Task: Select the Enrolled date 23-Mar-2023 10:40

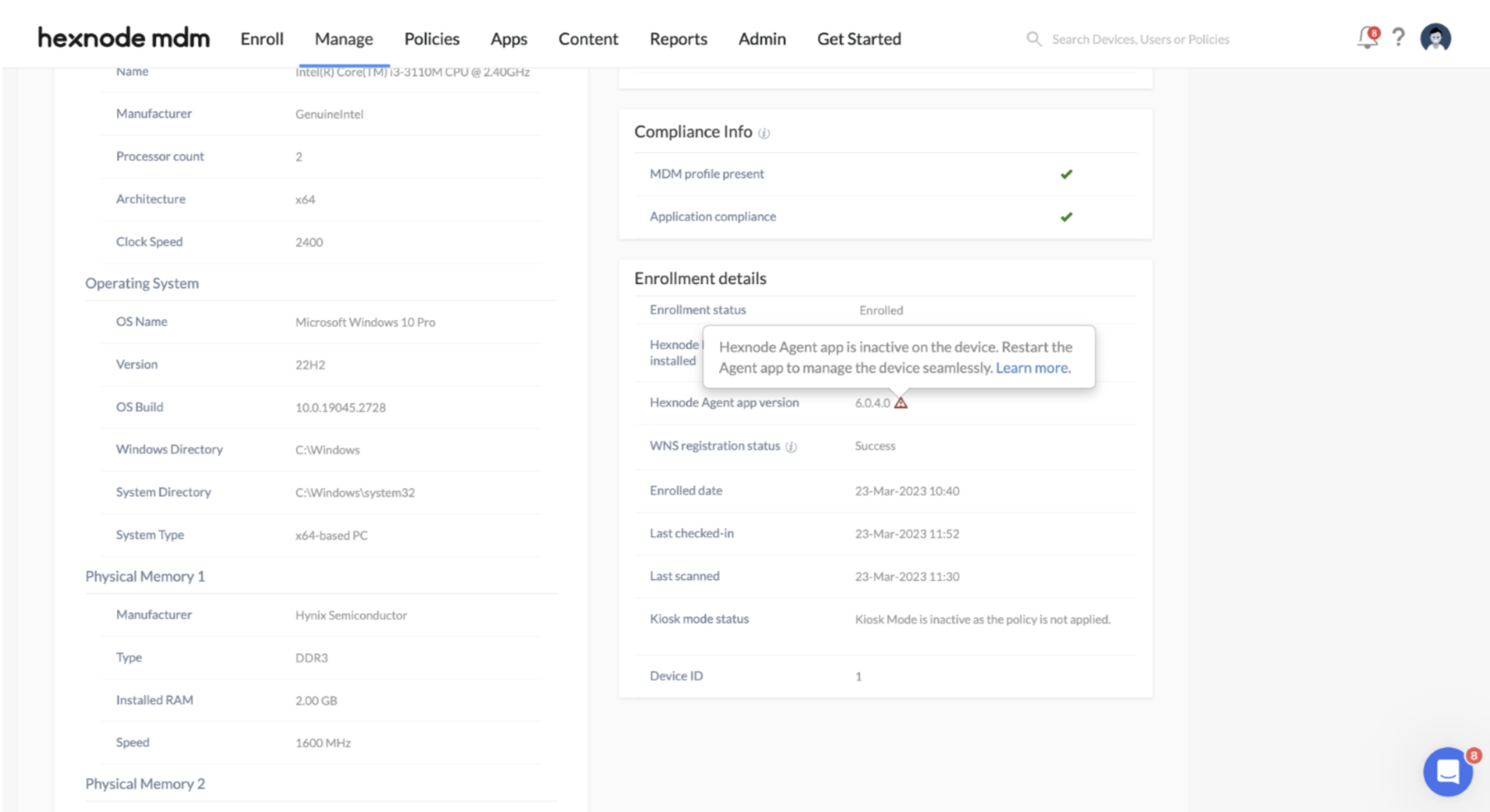Action: pos(907,491)
